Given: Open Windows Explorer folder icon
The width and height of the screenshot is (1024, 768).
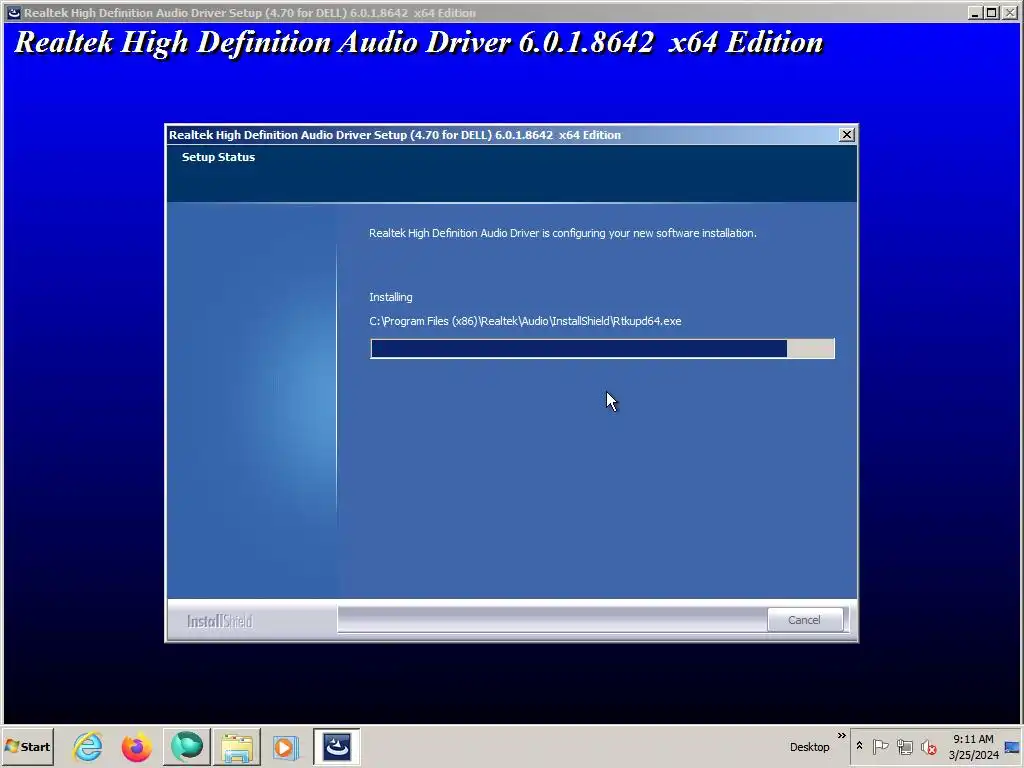Looking at the screenshot, I should (236, 747).
